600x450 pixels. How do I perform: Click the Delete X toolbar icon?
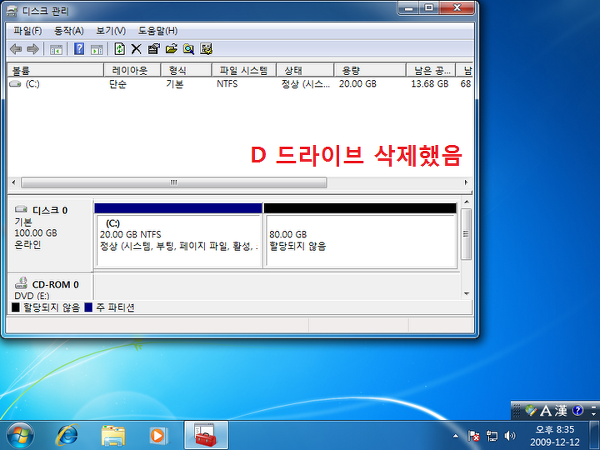(136, 49)
